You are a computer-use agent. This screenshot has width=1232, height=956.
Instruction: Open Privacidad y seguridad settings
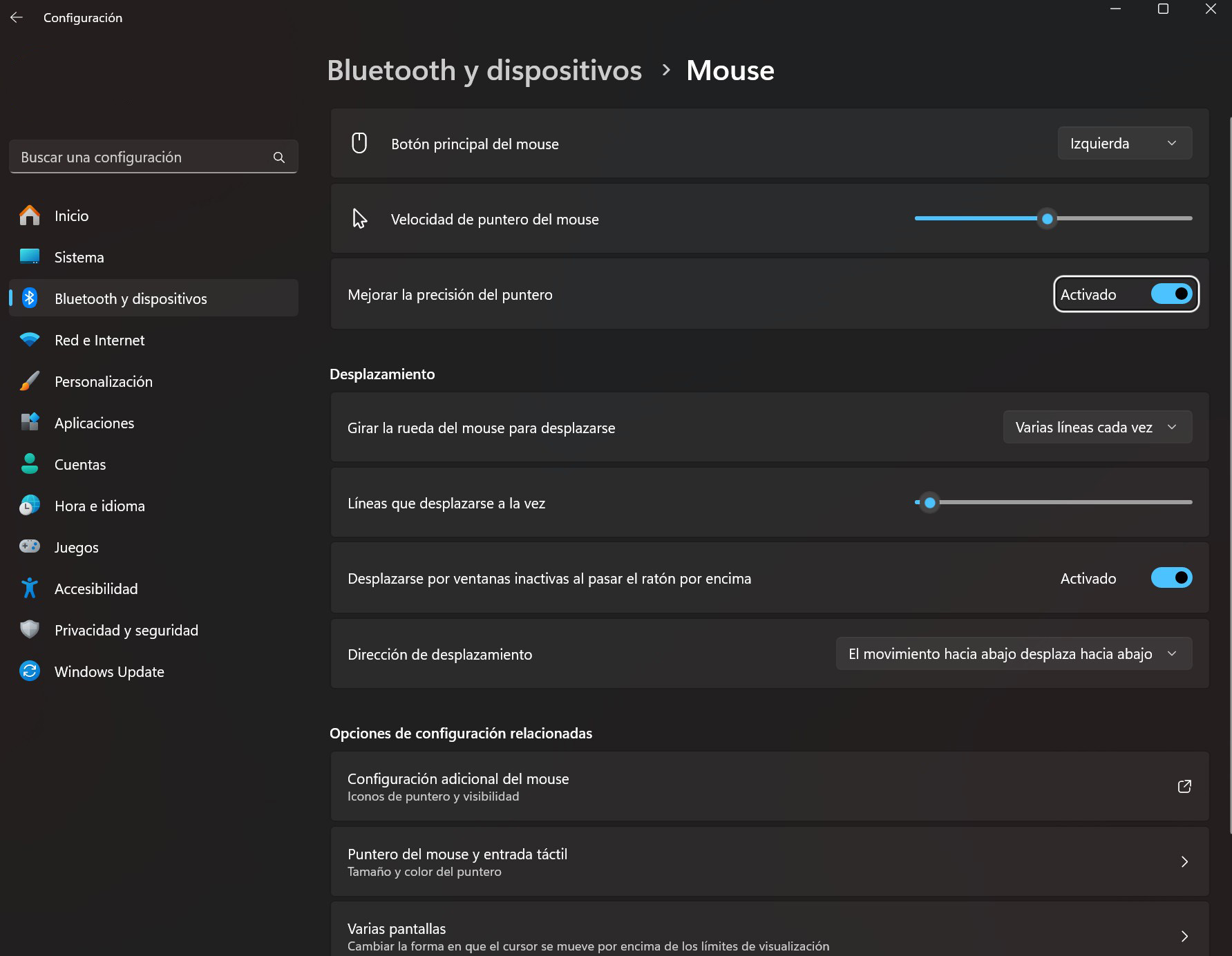(153, 630)
